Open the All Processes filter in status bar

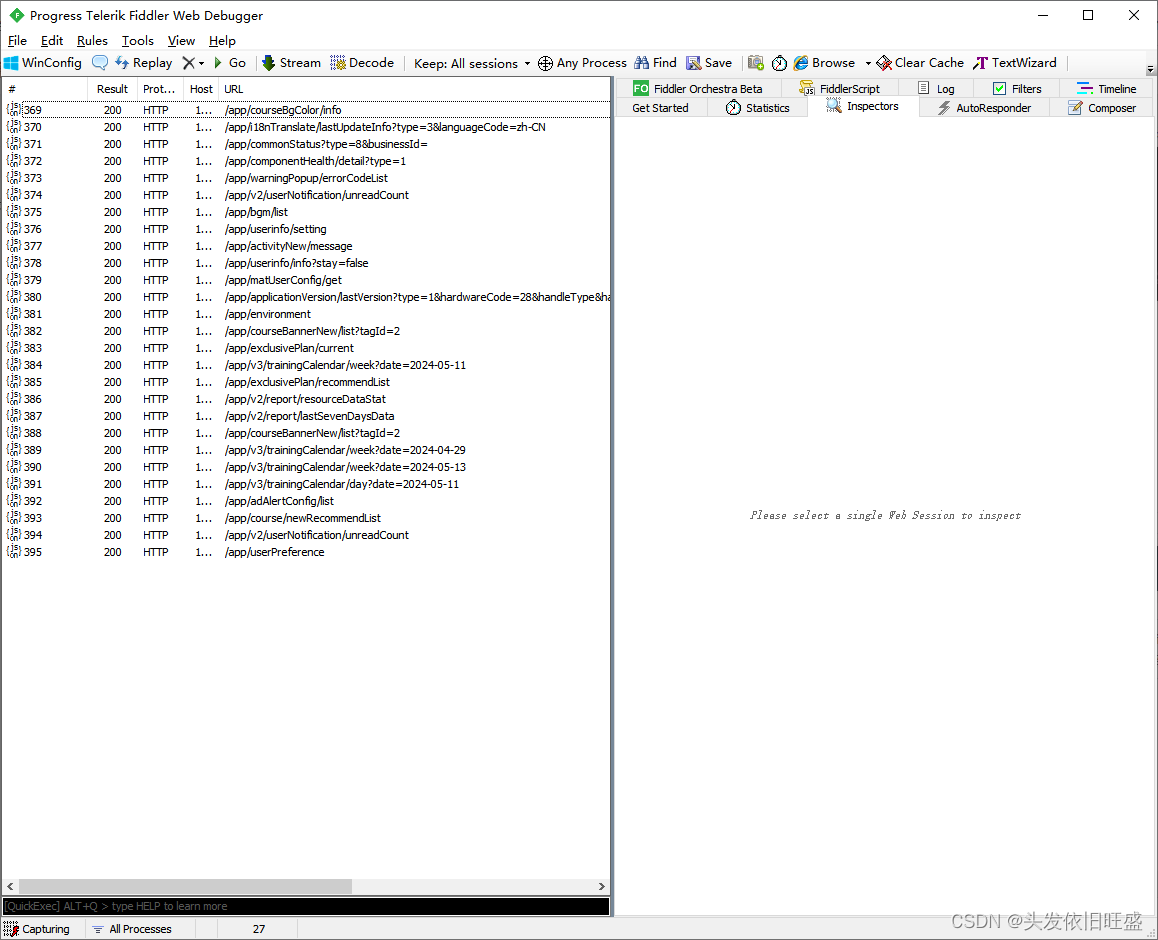coord(131,929)
